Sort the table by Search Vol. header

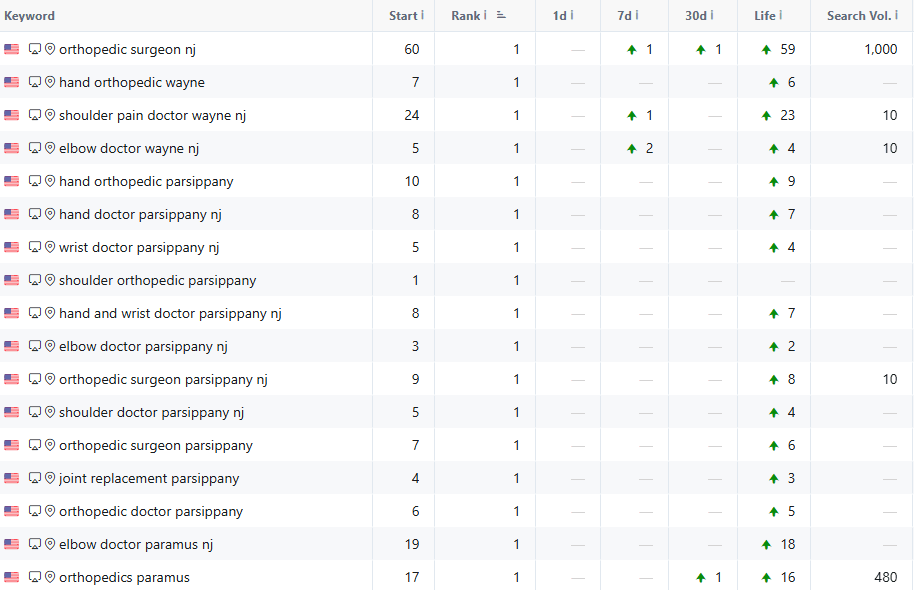[861, 16]
